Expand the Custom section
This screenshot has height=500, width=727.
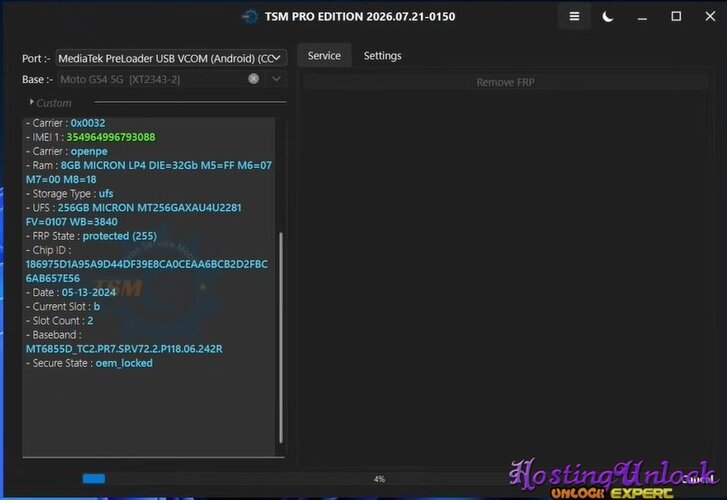[50, 103]
